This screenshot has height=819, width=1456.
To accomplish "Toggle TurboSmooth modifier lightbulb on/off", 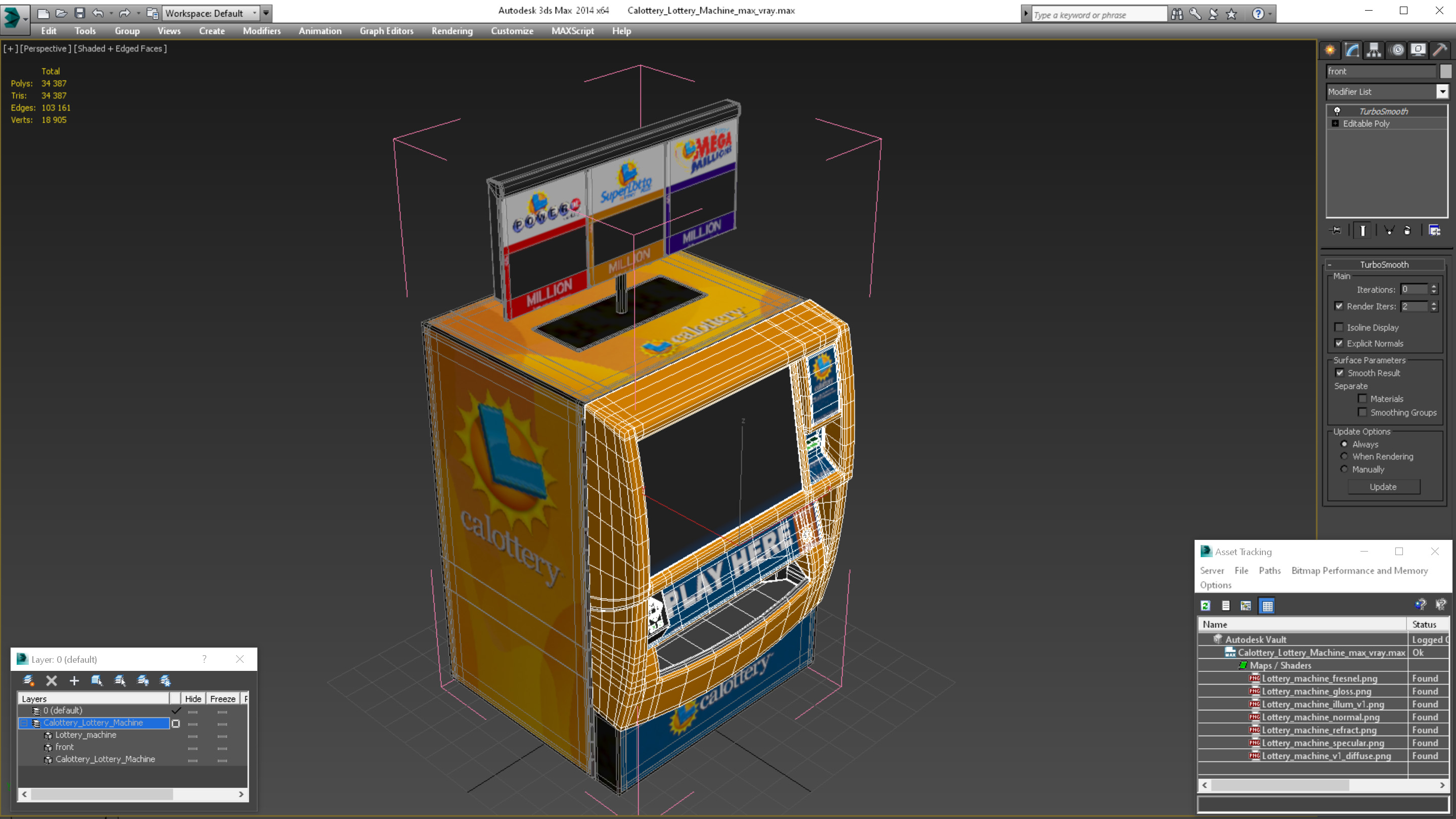I will pos(1337,111).
